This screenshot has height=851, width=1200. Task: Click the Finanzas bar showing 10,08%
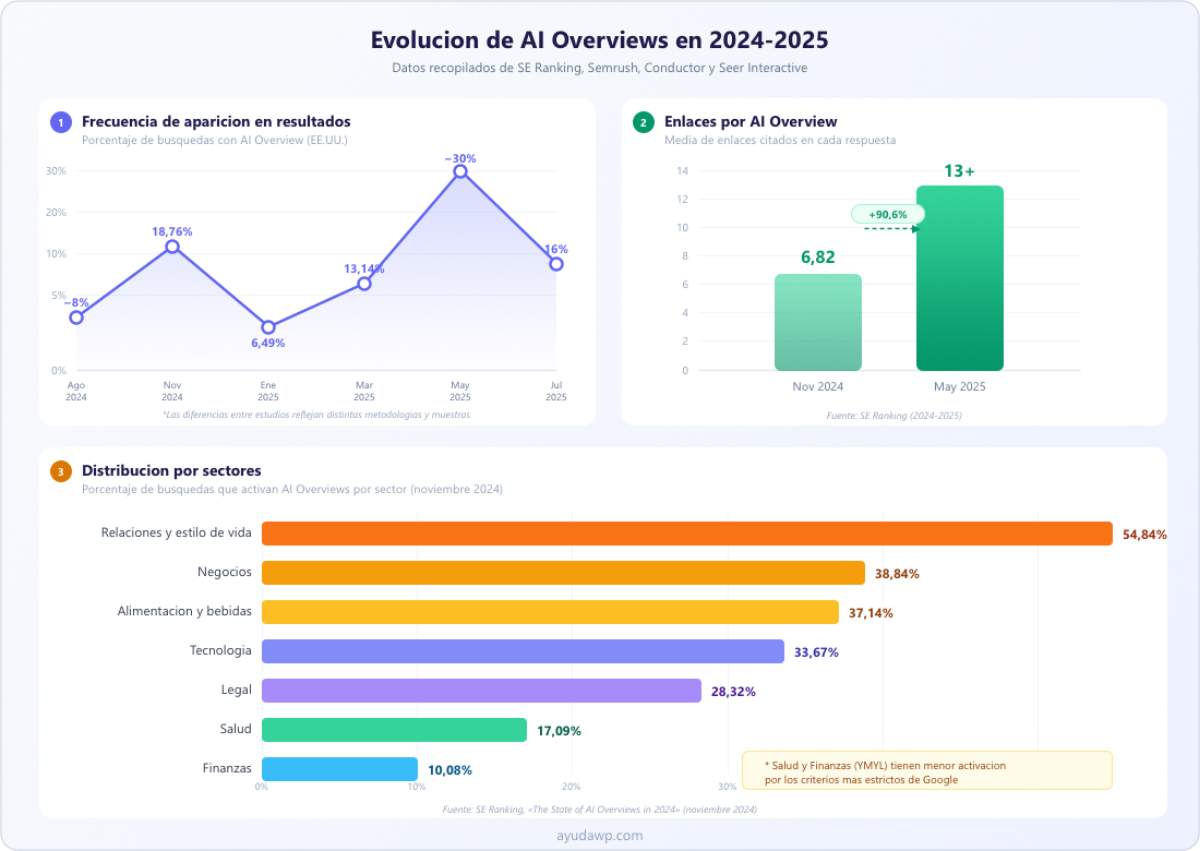[x=340, y=768]
